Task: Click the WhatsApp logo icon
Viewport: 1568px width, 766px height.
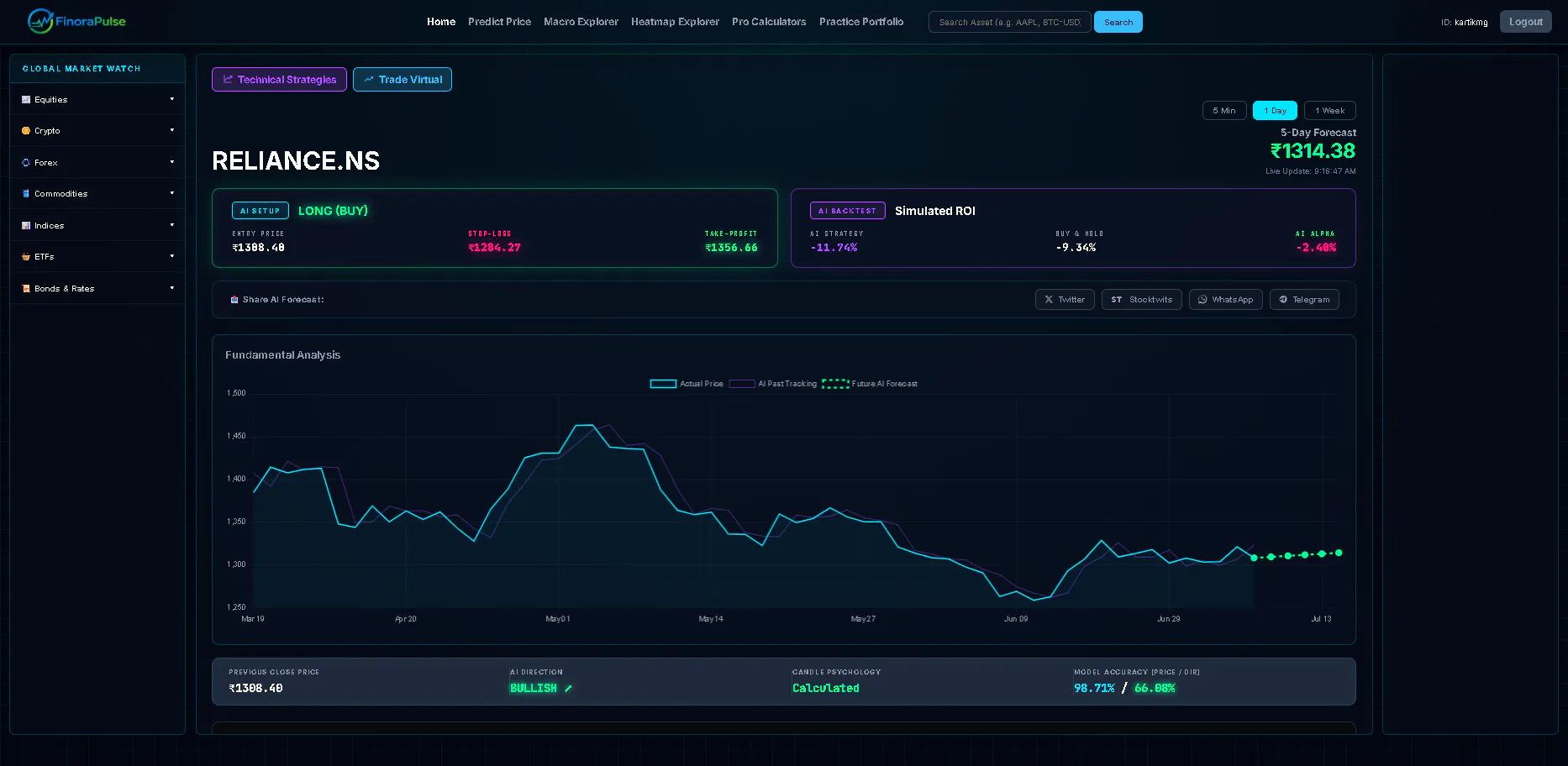Action: [1202, 300]
